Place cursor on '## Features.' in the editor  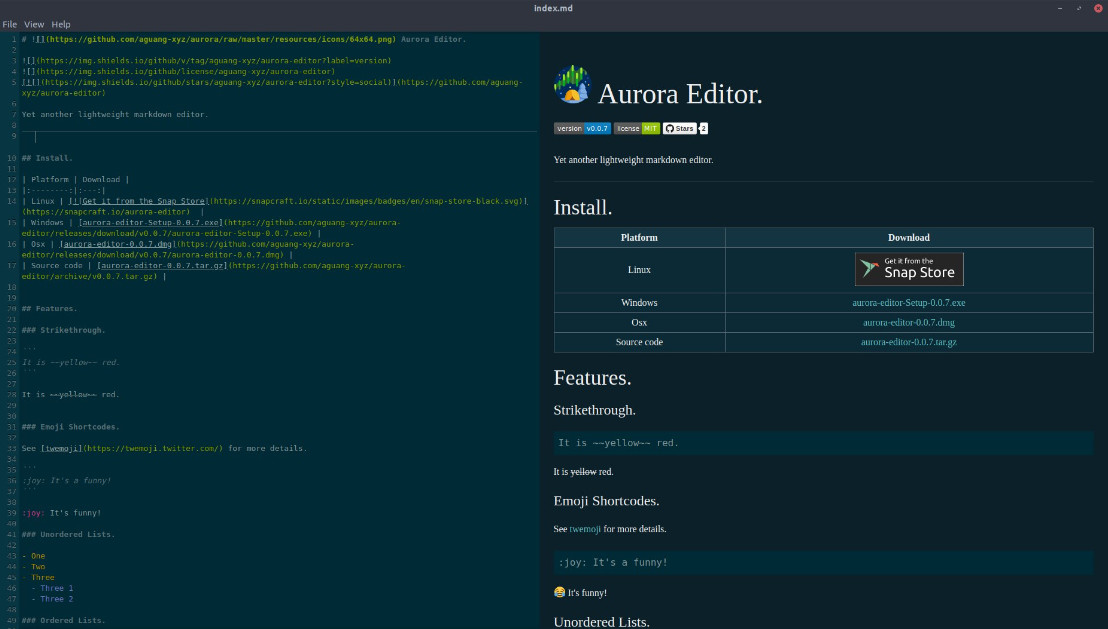pos(49,309)
